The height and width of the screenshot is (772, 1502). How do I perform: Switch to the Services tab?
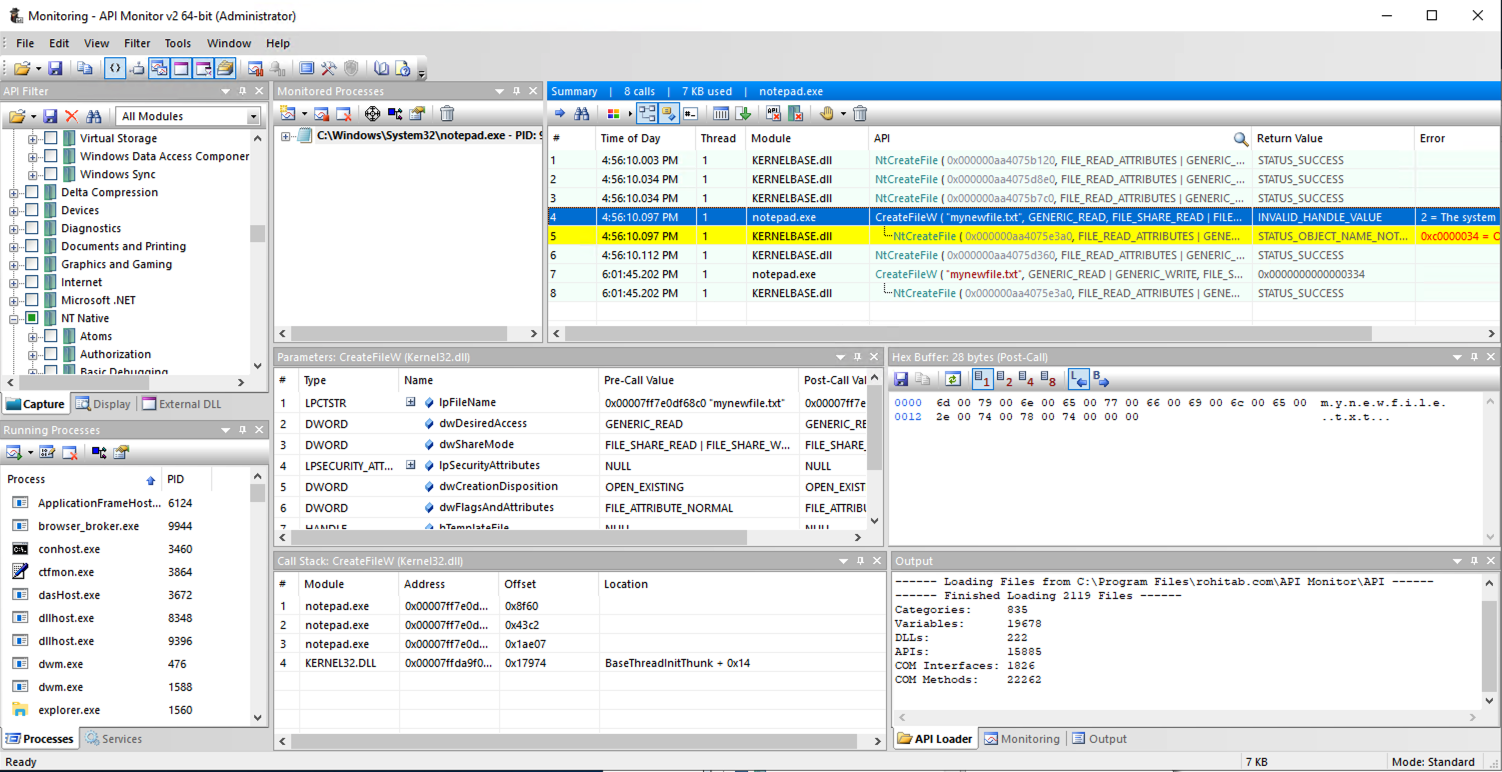coord(114,739)
